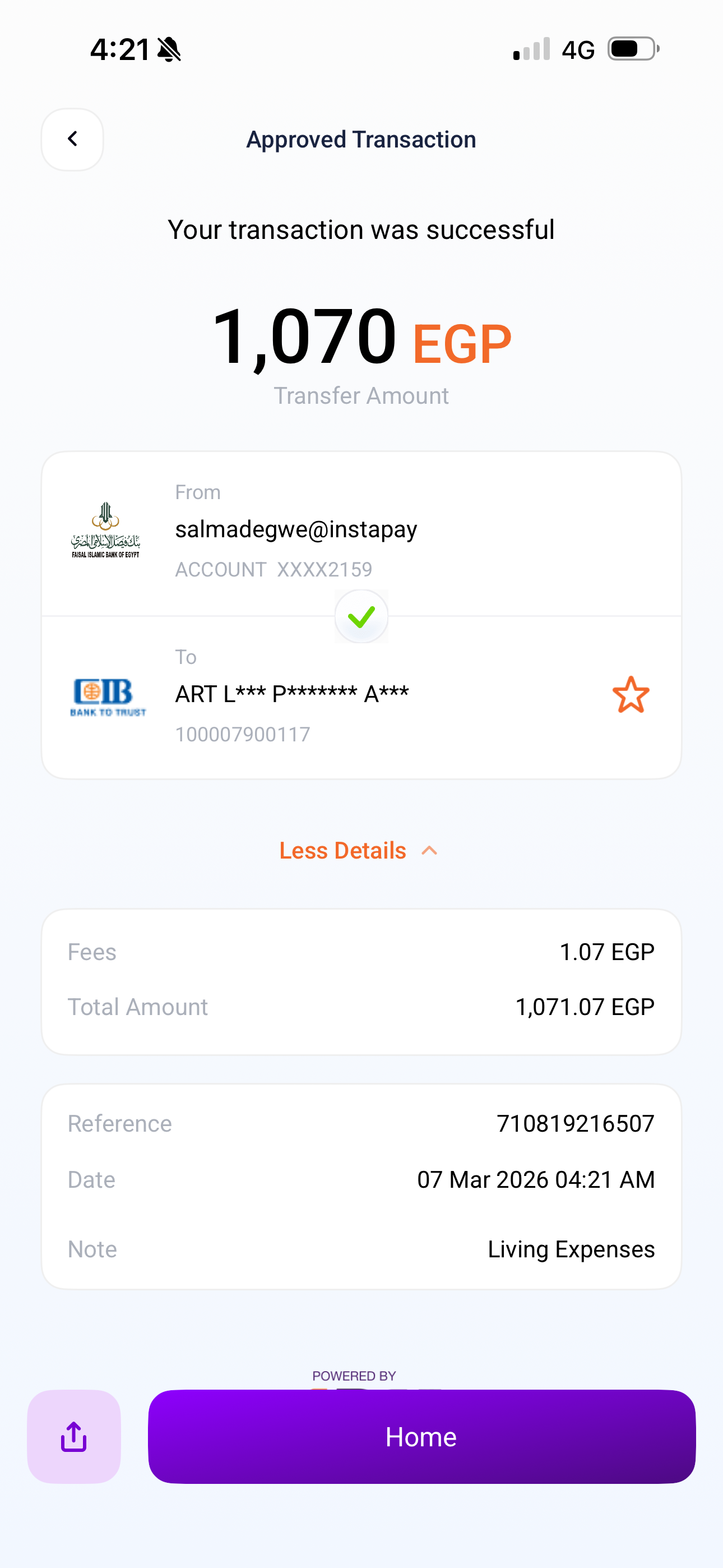Tap the recipient account number 100007900117
The image size is (723, 1568).
pos(242,734)
